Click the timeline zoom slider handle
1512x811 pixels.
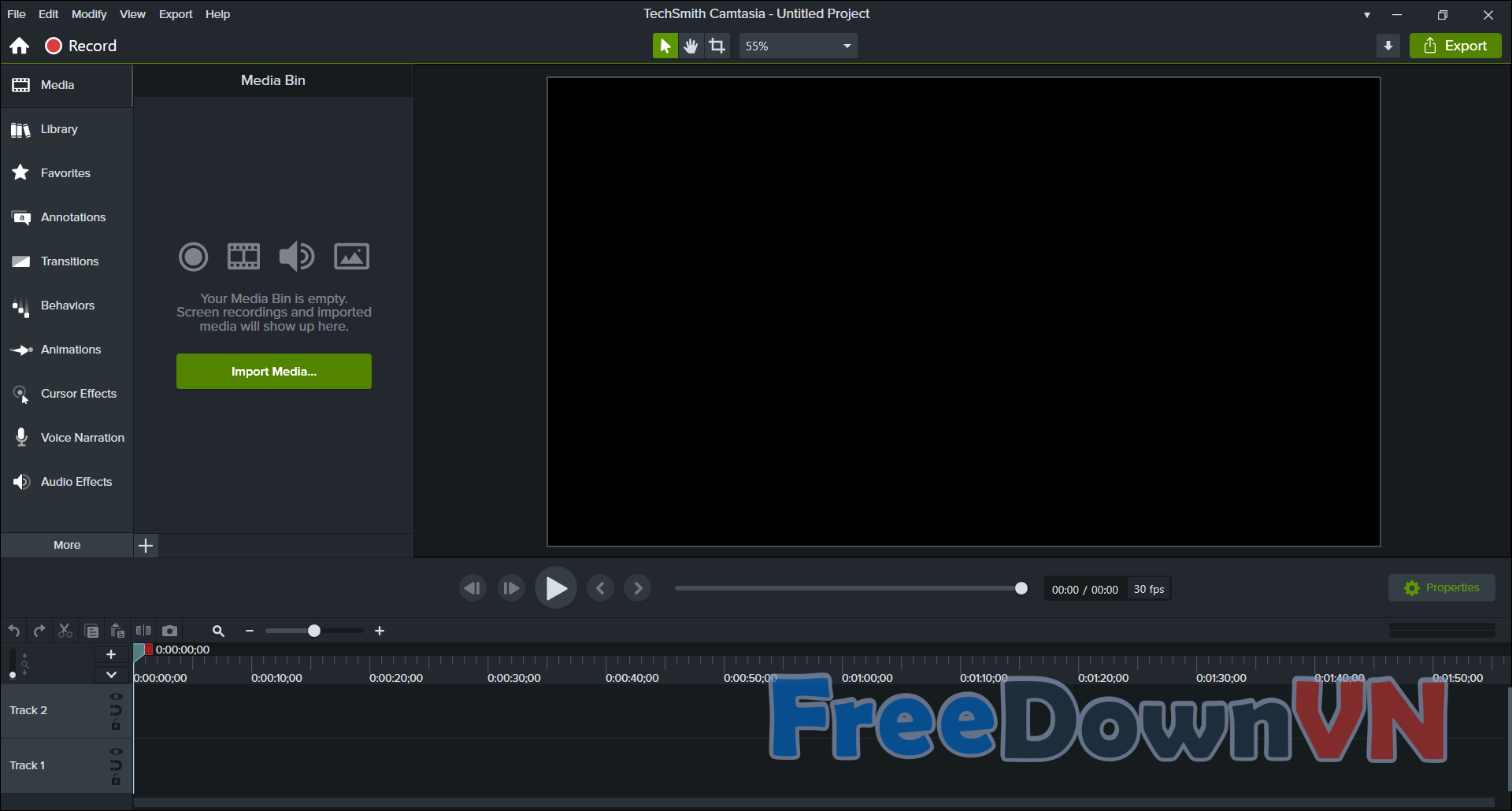click(314, 631)
